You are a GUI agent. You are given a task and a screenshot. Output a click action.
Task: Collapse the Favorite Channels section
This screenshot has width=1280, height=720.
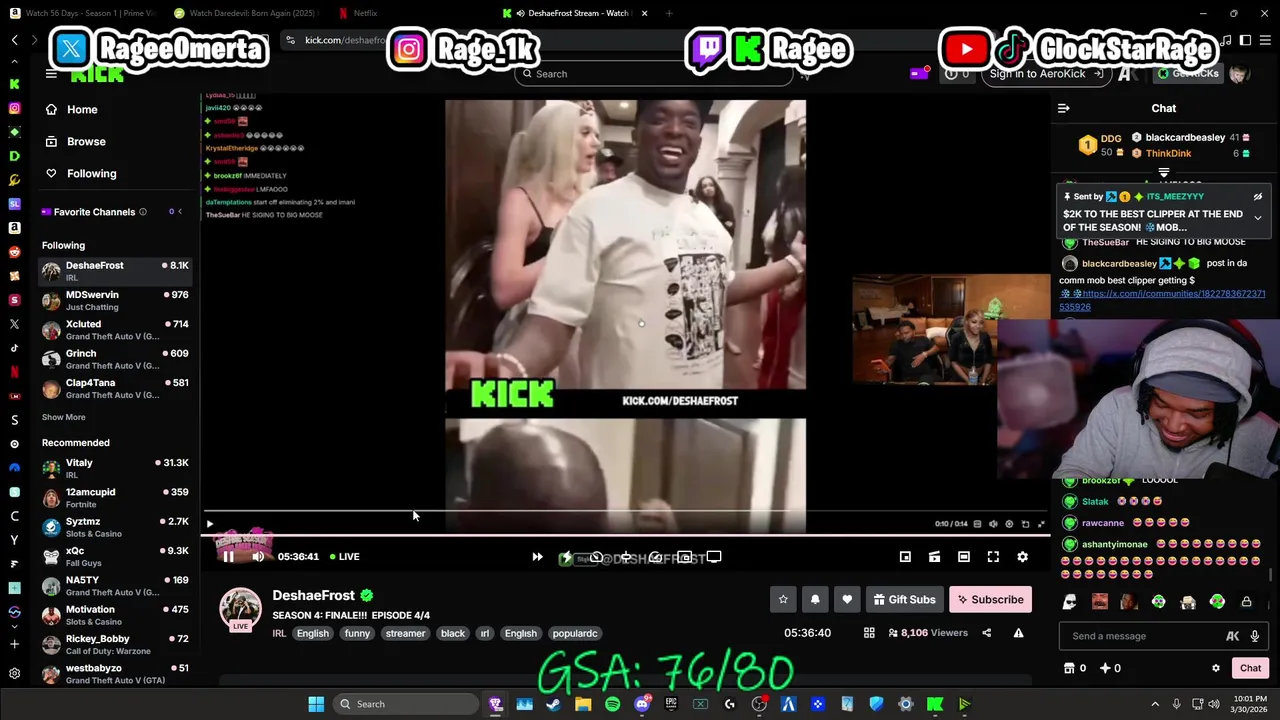[180, 212]
